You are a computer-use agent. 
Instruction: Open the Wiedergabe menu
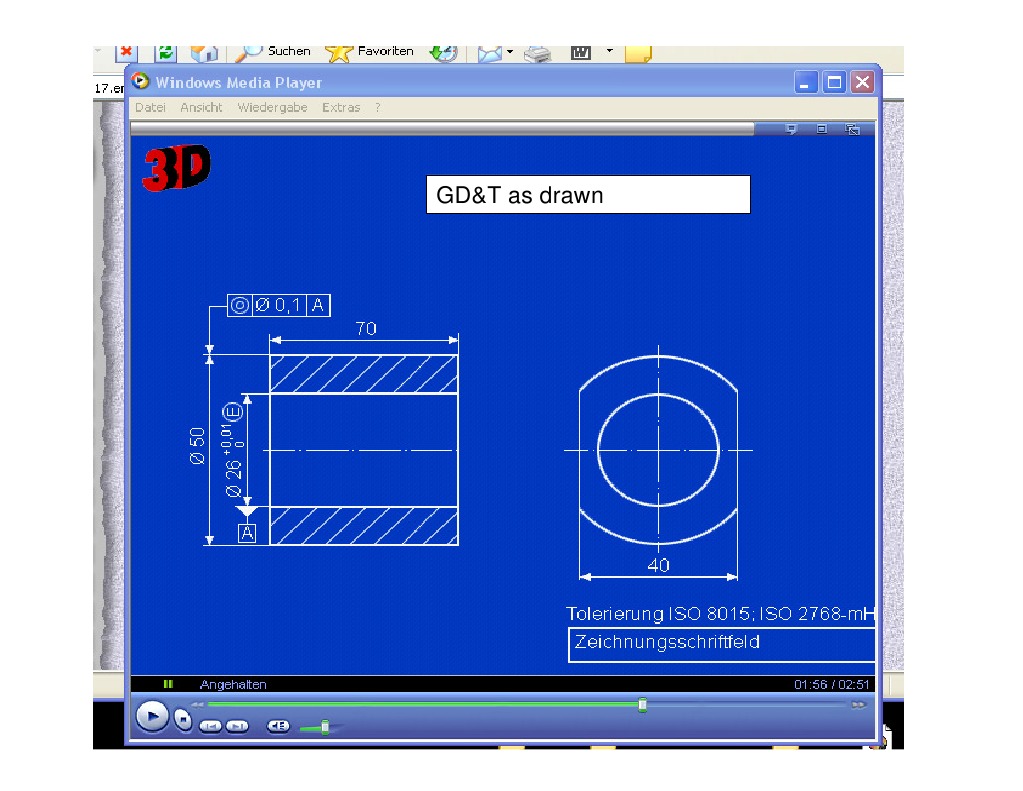(x=272, y=107)
